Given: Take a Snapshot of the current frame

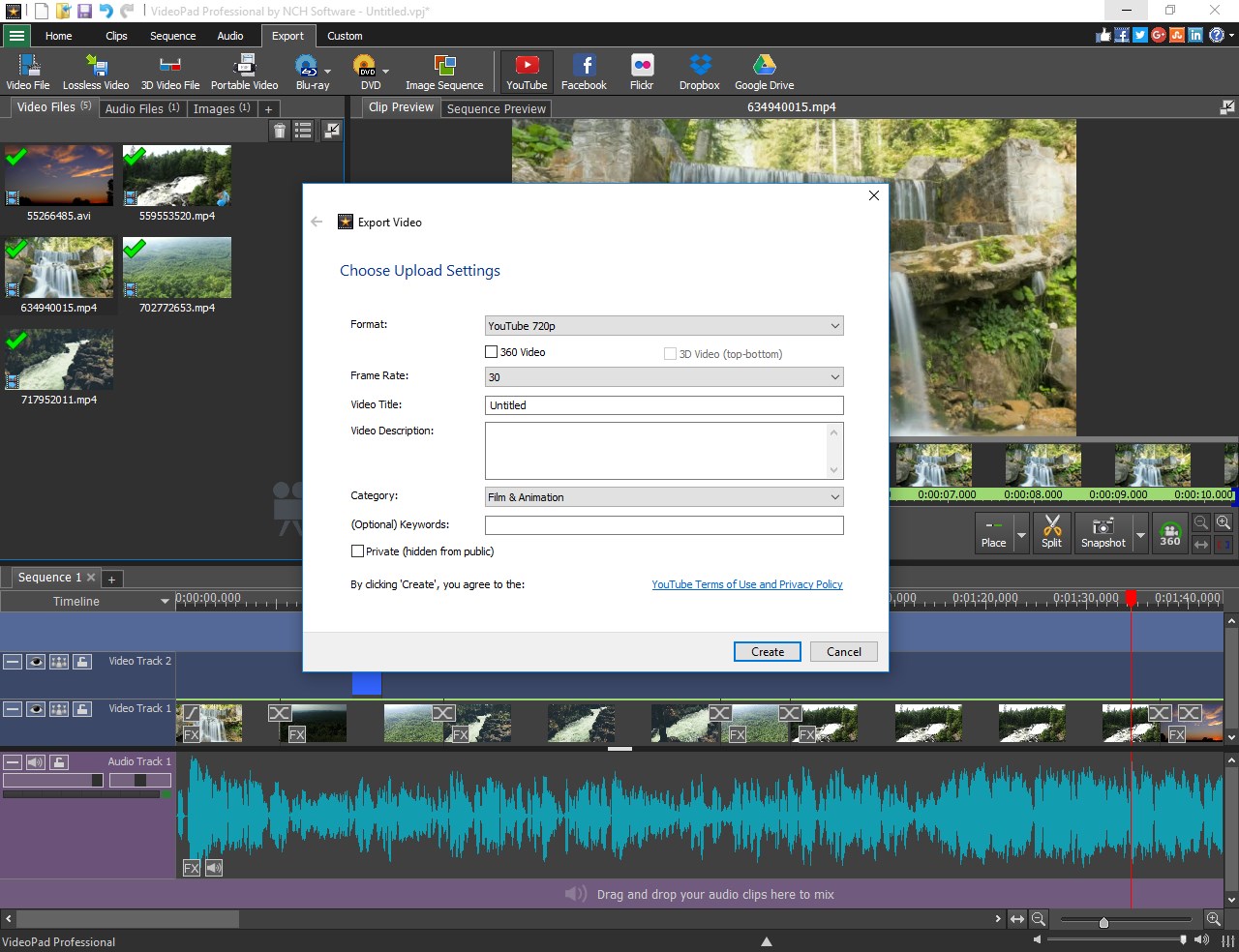Looking at the screenshot, I should coord(1103,532).
